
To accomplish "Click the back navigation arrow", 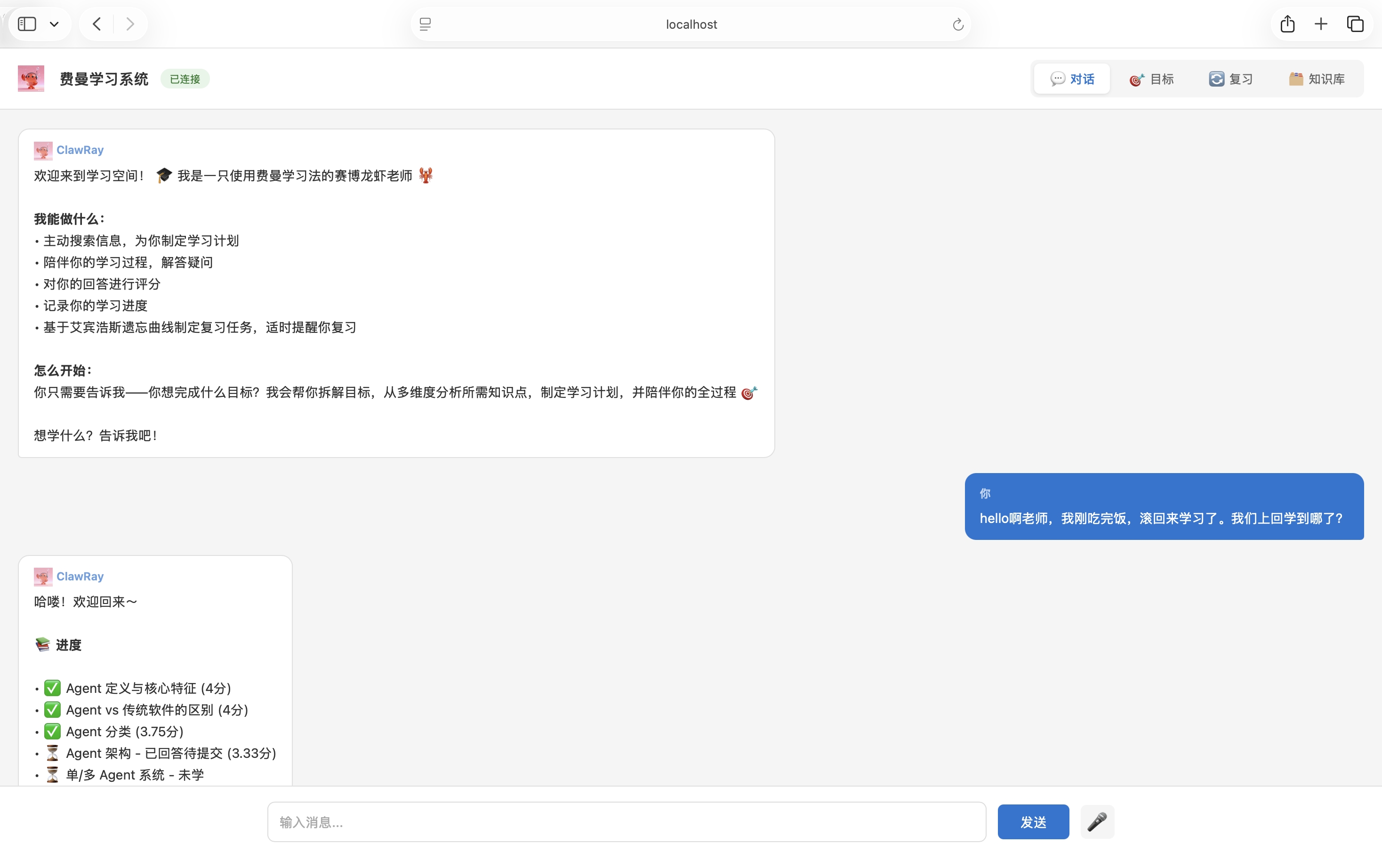I will click(x=96, y=24).
